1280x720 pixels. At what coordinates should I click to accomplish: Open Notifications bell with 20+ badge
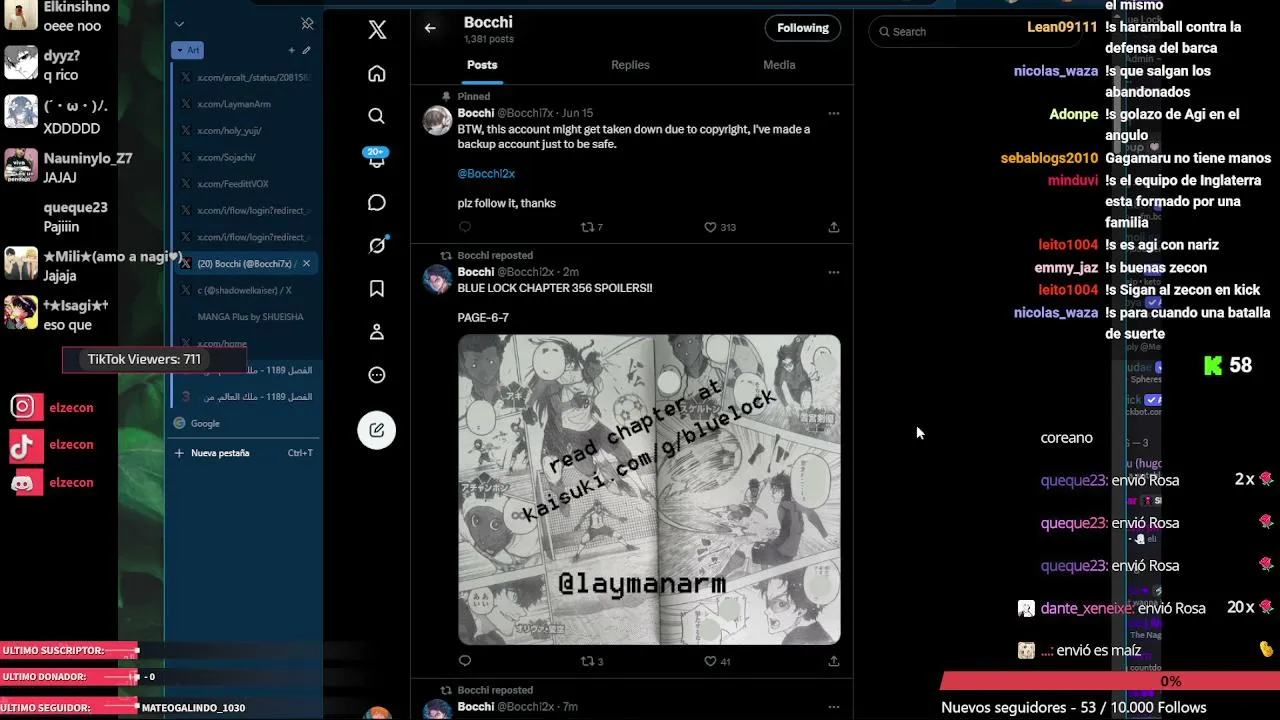(377, 159)
